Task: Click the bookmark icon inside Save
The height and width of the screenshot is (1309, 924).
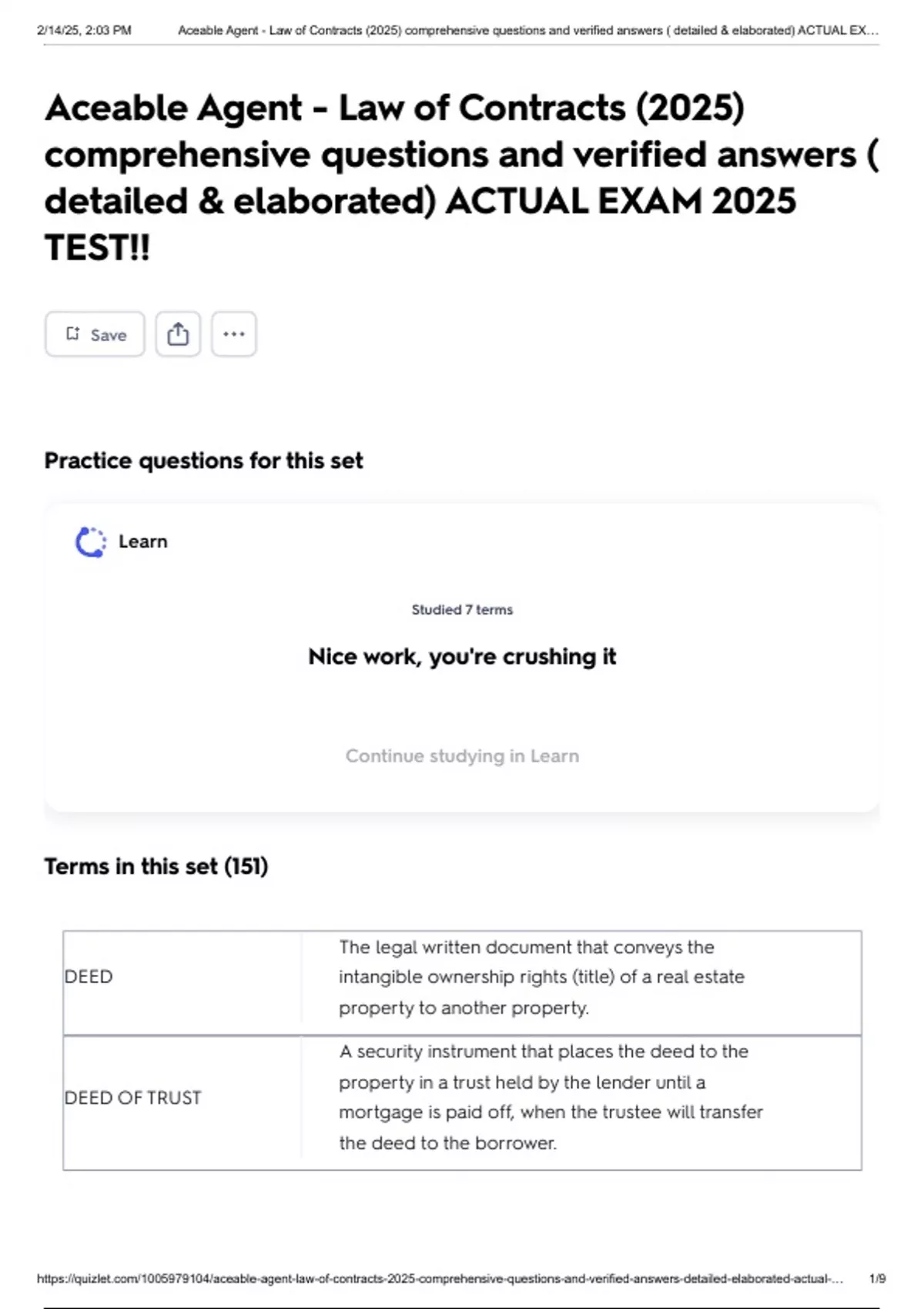Action: [72, 333]
